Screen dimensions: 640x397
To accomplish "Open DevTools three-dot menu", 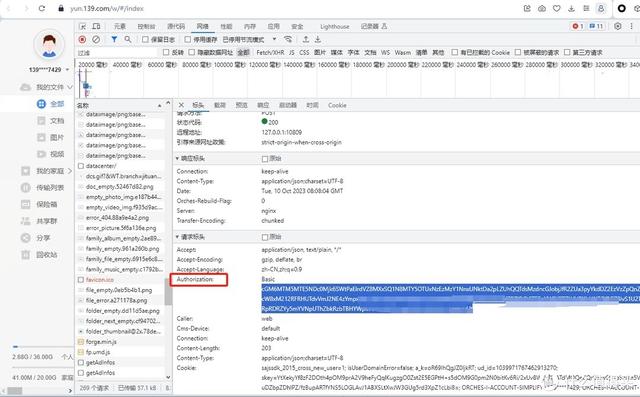I will tap(631, 26).
